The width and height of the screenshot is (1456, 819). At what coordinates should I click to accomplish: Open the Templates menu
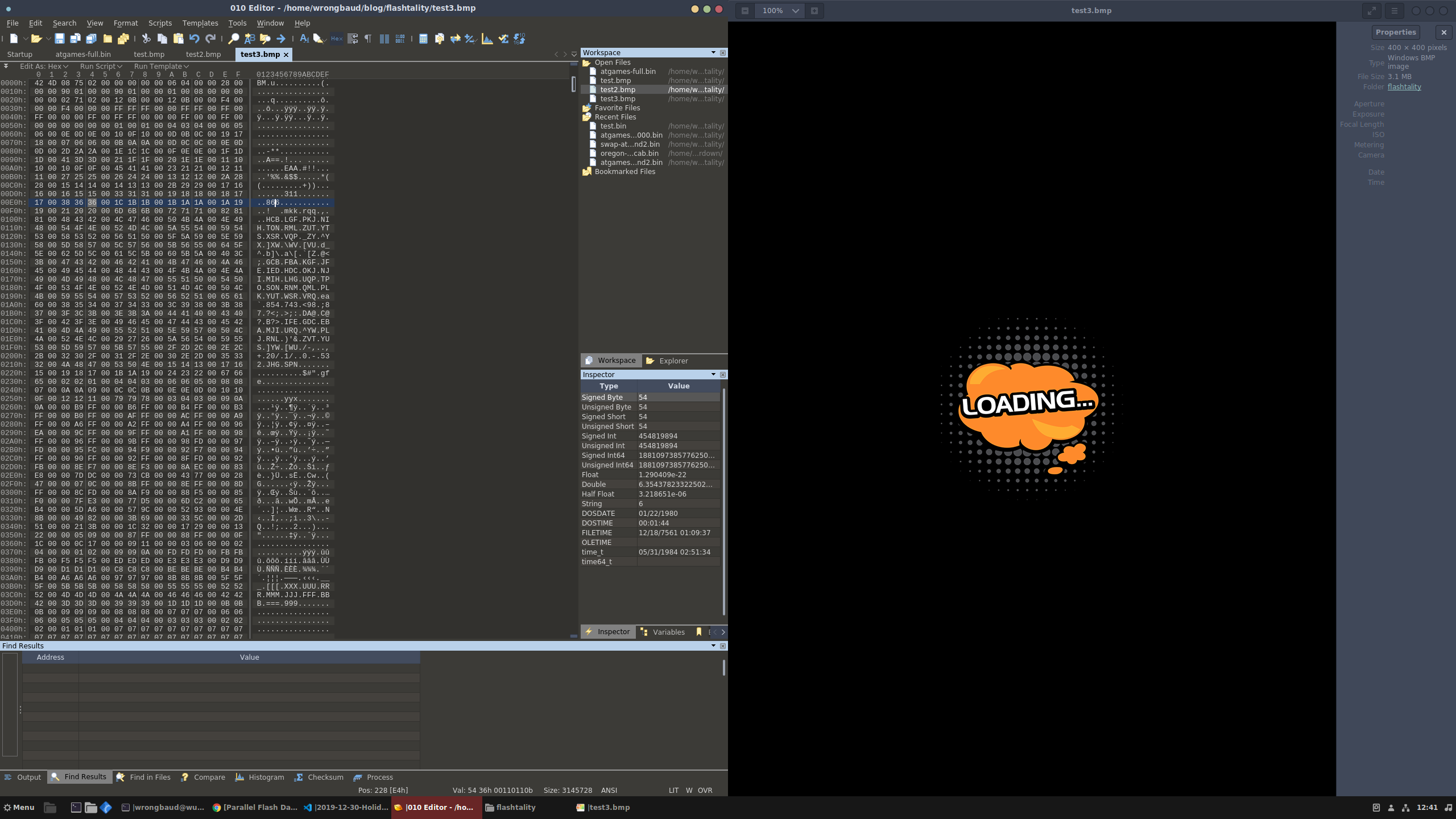pyautogui.click(x=200, y=23)
